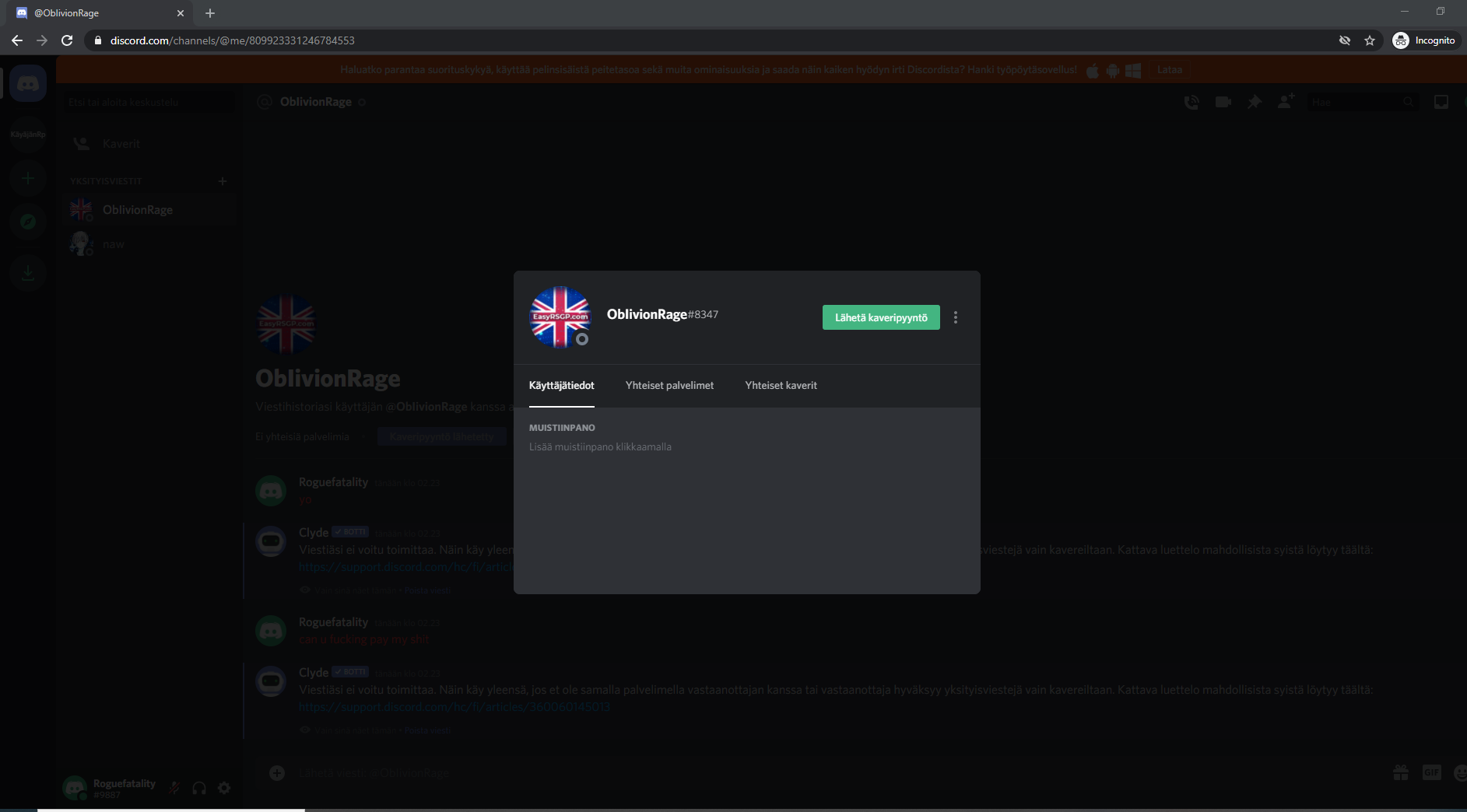Select the naw direct message
This screenshot has height=812, width=1467.
point(149,244)
